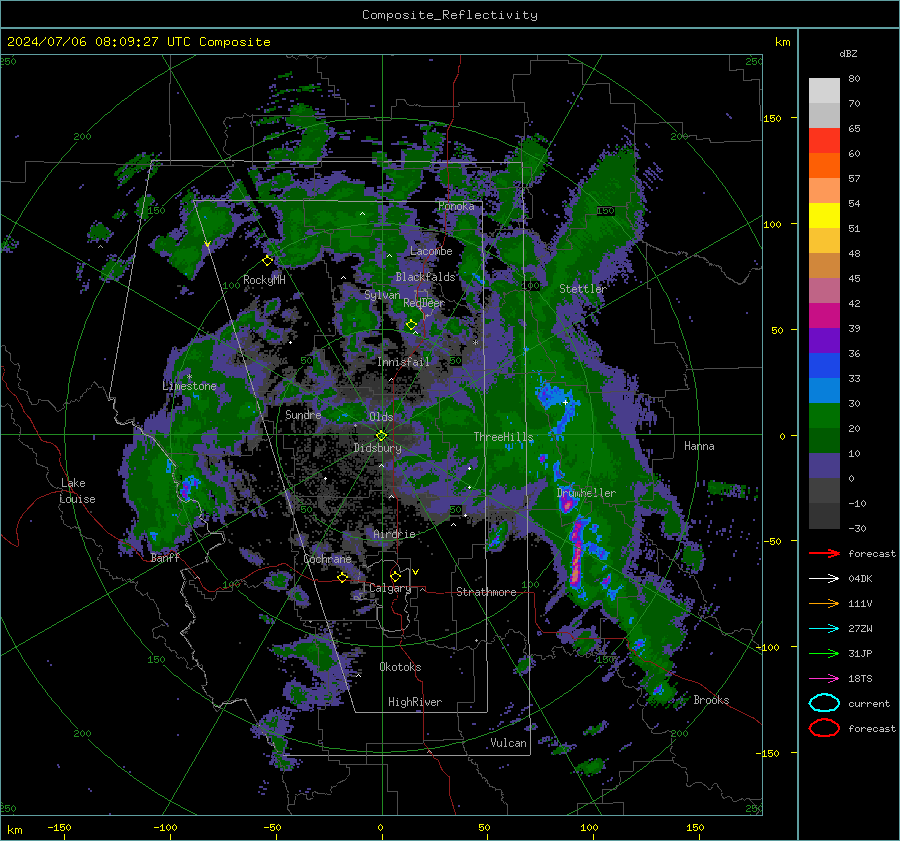Click the Vulcan city label
The width and height of the screenshot is (900, 841).
click(508, 743)
